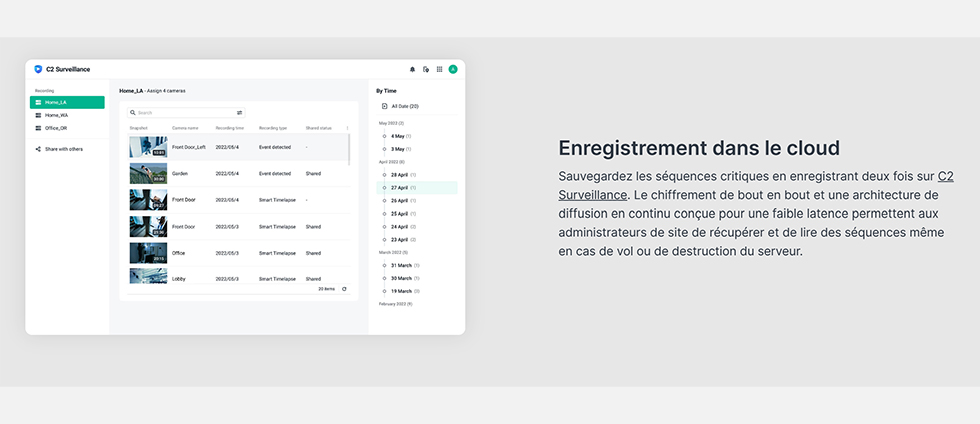Click the document icon next to bell
This screenshot has height=424, width=980.
pyautogui.click(x=426, y=69)
